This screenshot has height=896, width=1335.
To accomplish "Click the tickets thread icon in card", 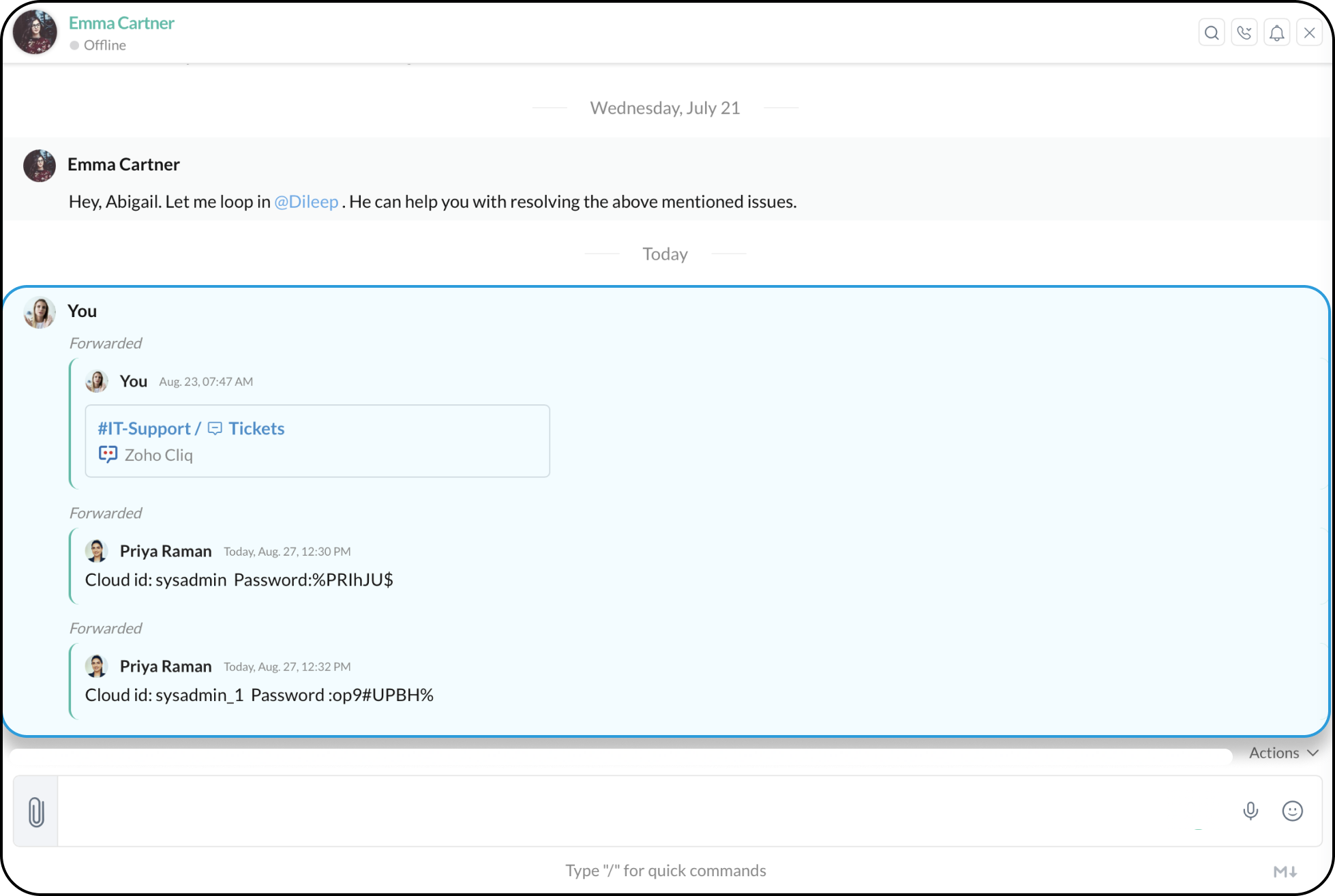I will 215,428.
